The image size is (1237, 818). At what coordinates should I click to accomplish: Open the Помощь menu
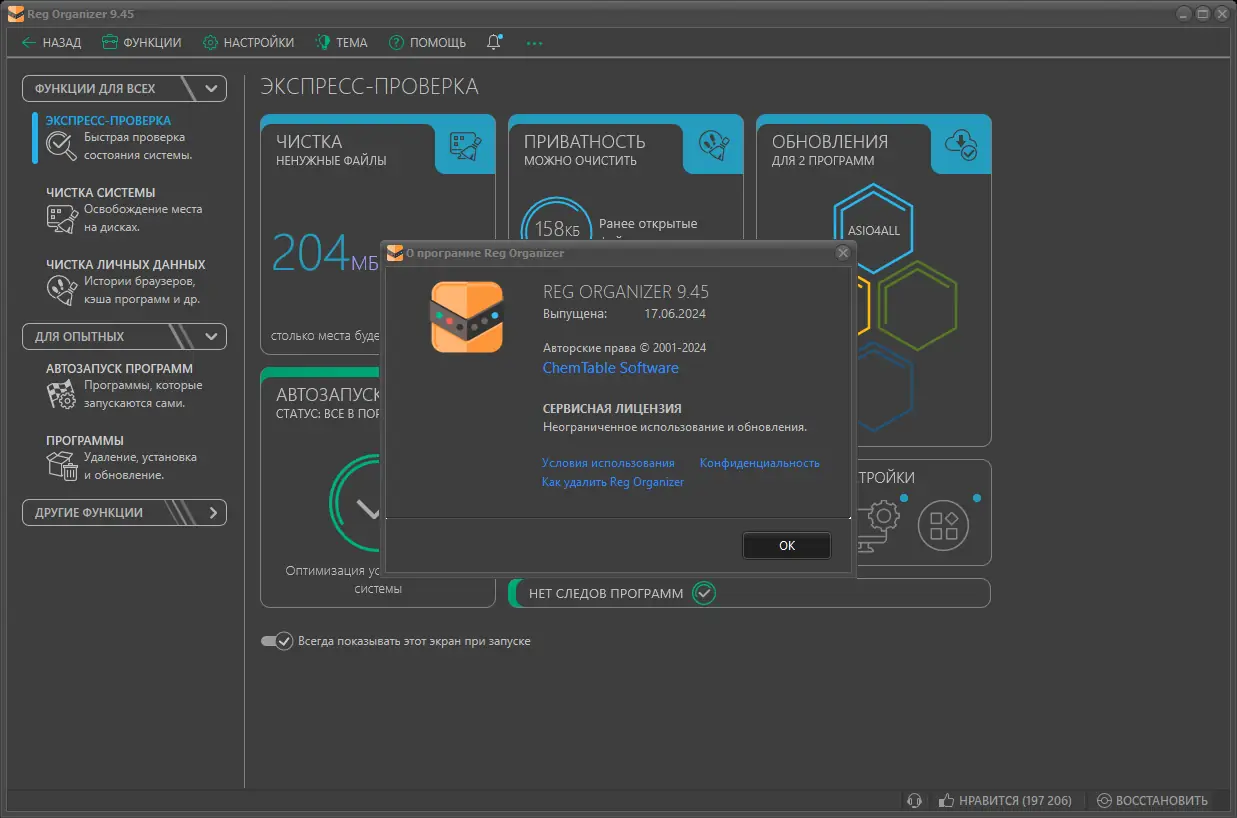point(427,42)
